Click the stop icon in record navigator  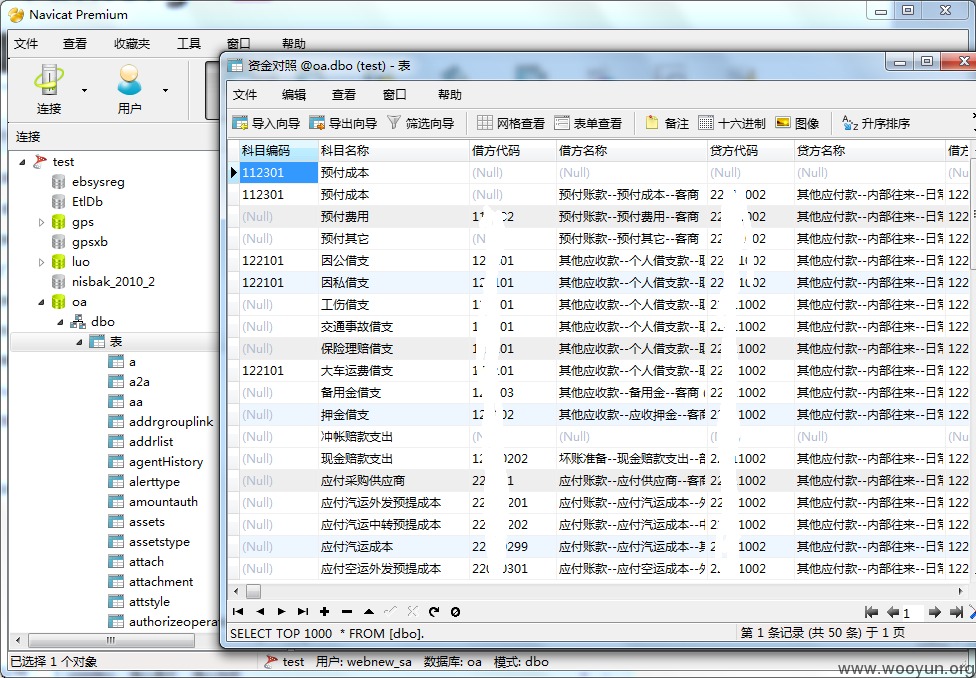click(456, 612)
